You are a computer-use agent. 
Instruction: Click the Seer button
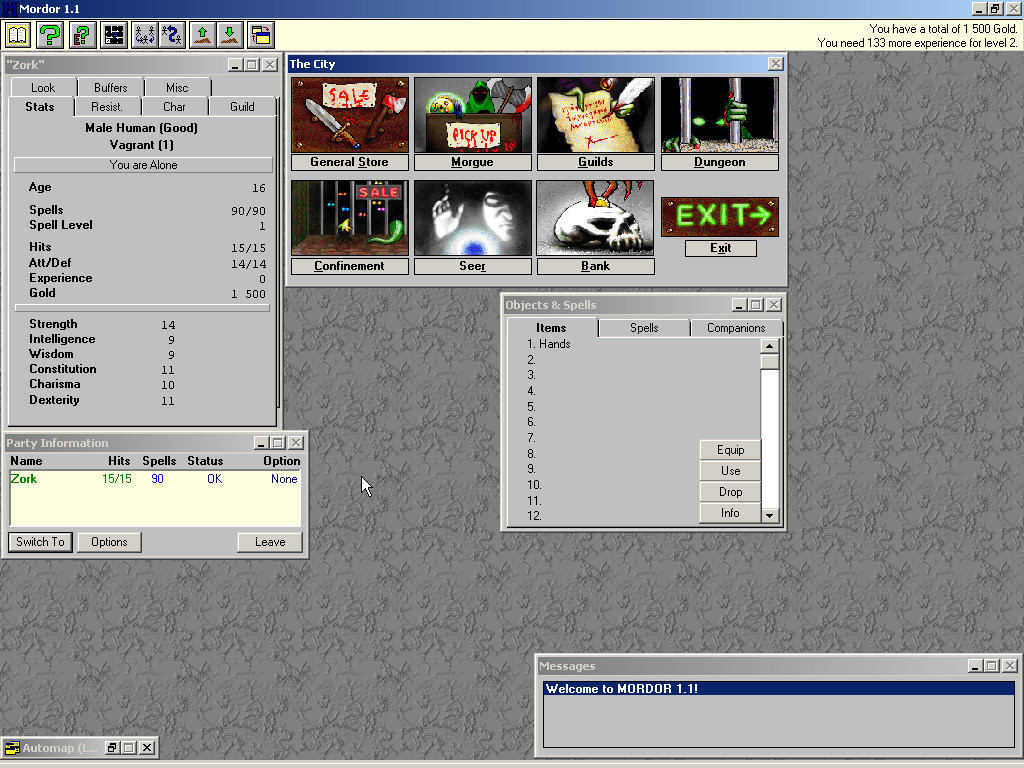[472, 266]
